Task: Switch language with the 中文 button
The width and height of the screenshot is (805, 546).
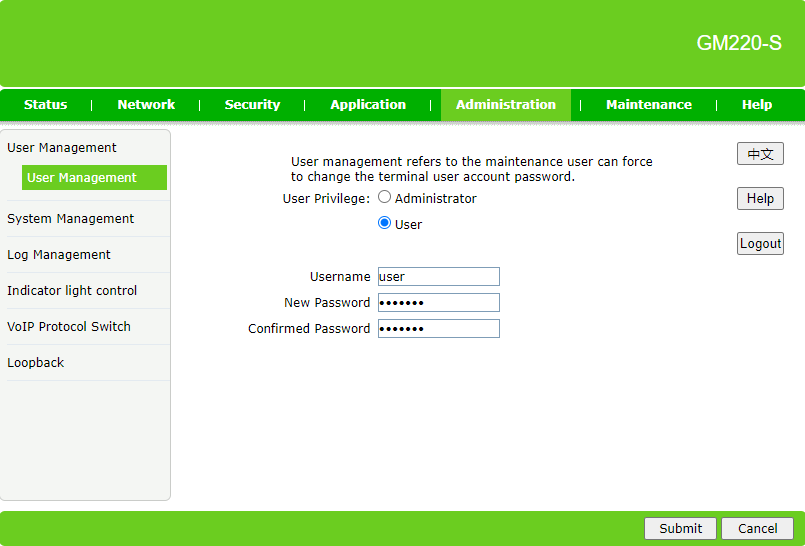Action: click(x=760, y=154)
